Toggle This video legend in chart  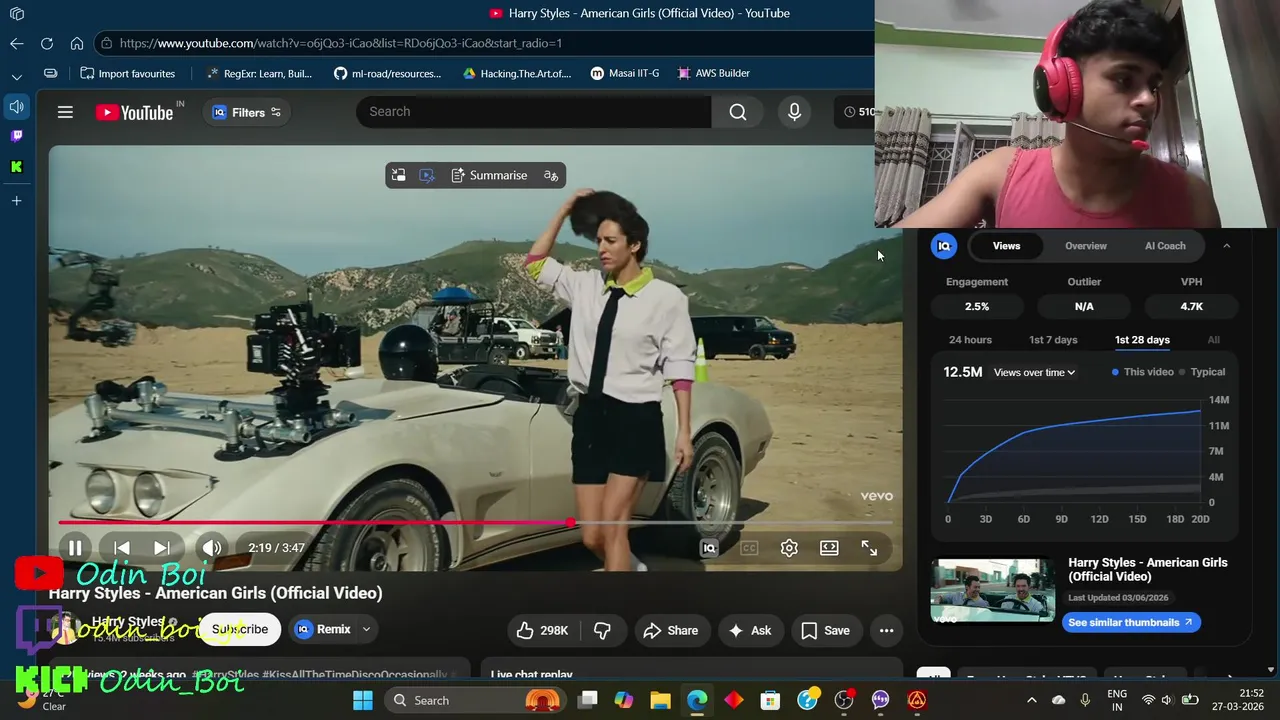tap(1142, 372)
